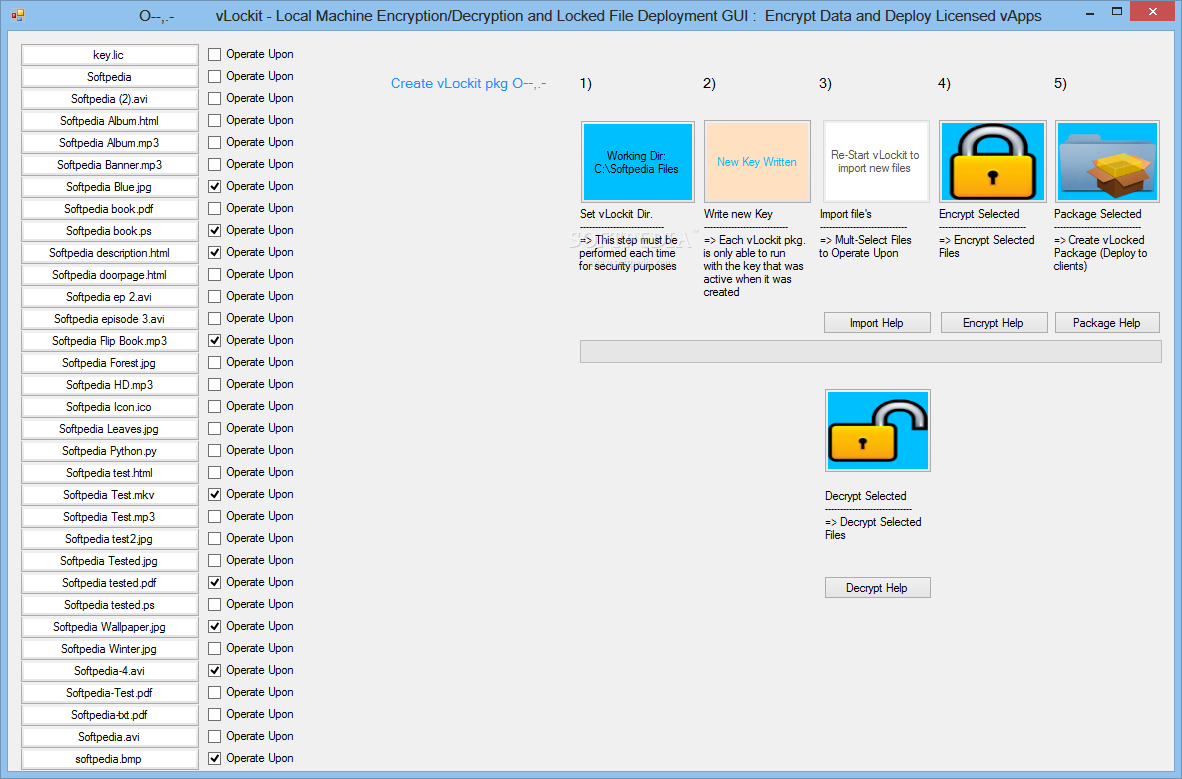Click the Re-Start vLockit import tile

[875, 161]
